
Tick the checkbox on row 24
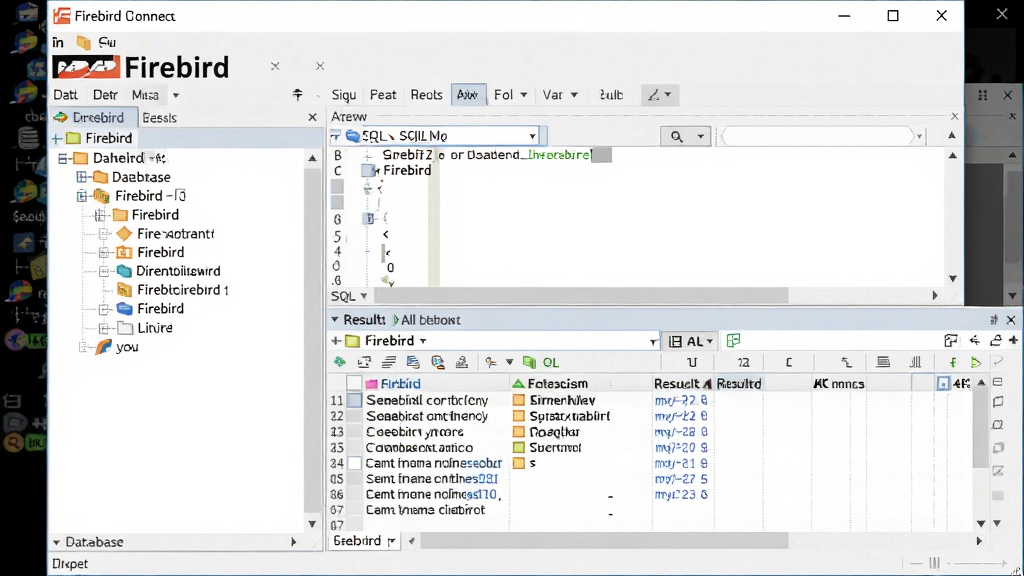354,463
